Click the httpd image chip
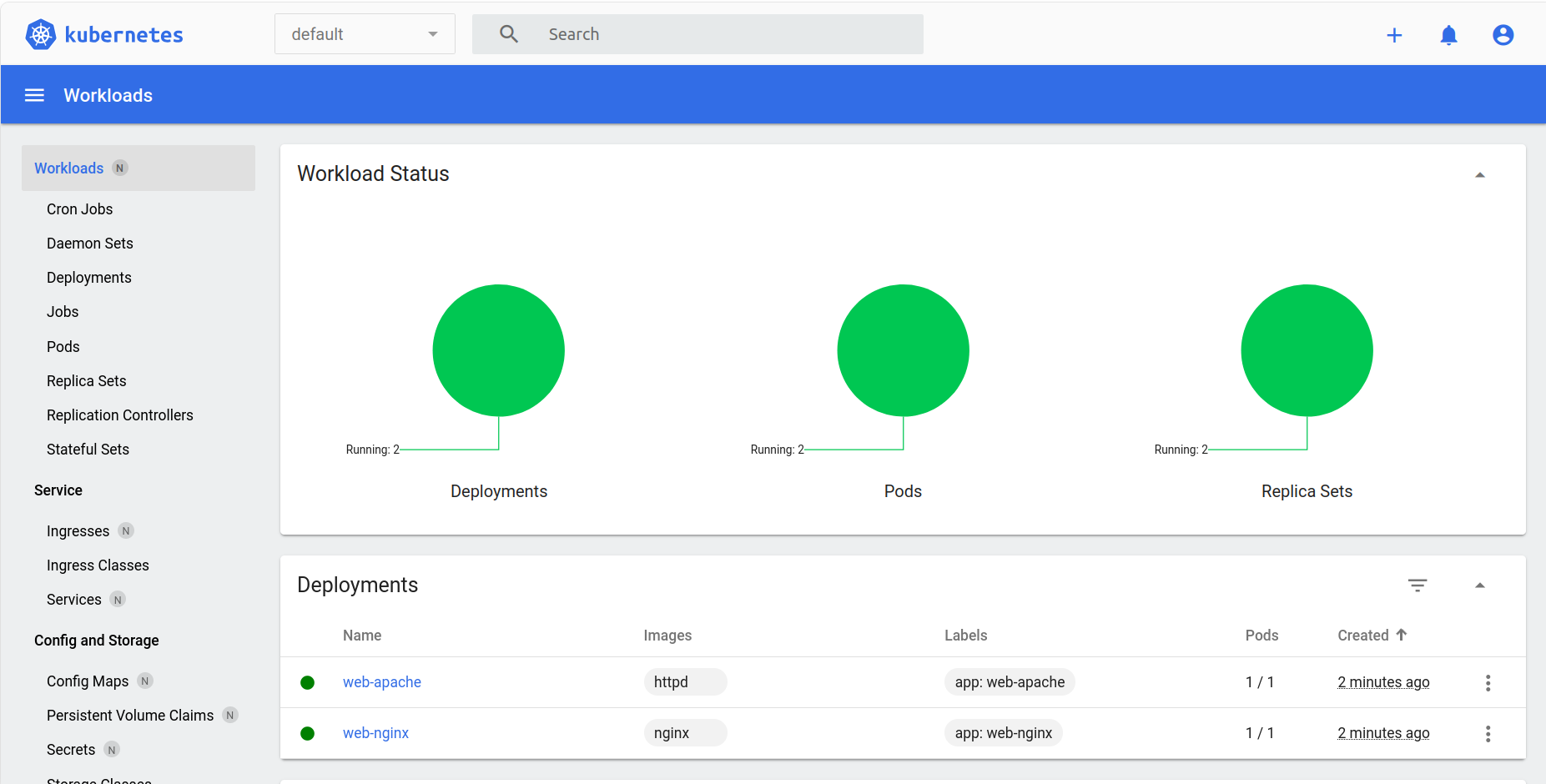The height and width of the screenshot is (784, 1546). (685, 682)
